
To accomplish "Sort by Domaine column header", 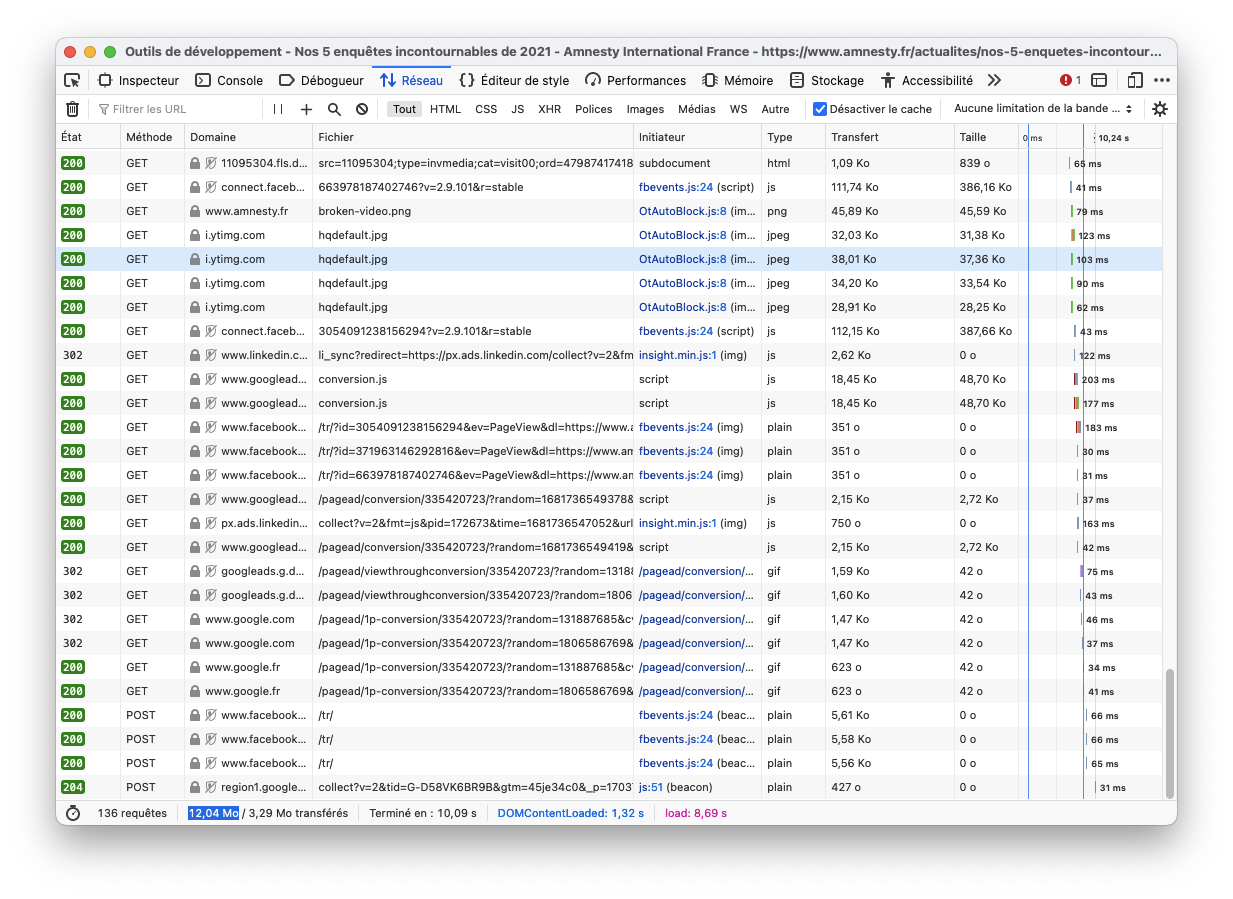I will tap(248, 137).
